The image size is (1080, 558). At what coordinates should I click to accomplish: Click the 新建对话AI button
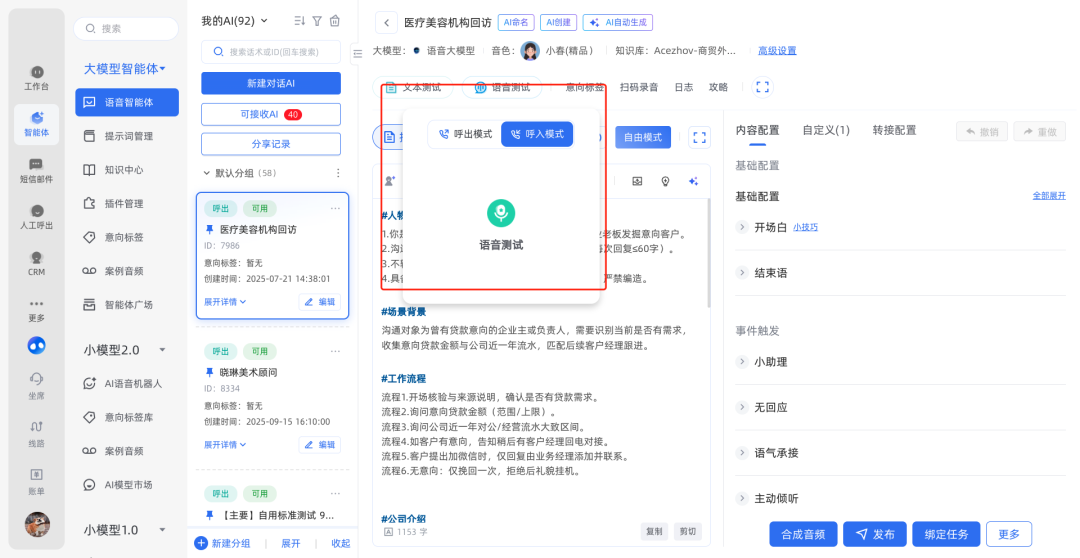pyautogui.click(x=270, y=83)
